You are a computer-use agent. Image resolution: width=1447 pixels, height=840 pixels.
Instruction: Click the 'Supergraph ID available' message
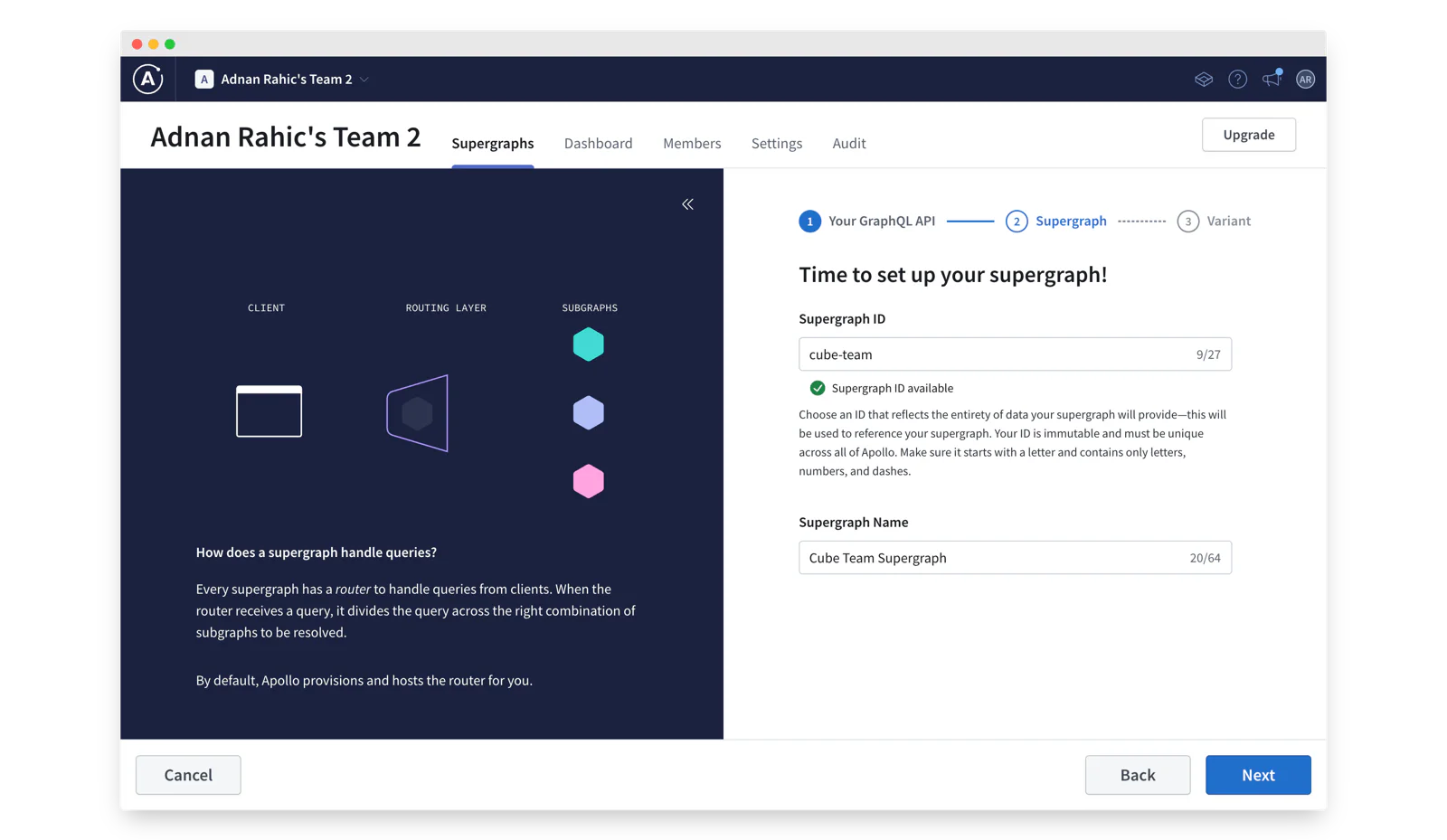click(893, 388)
